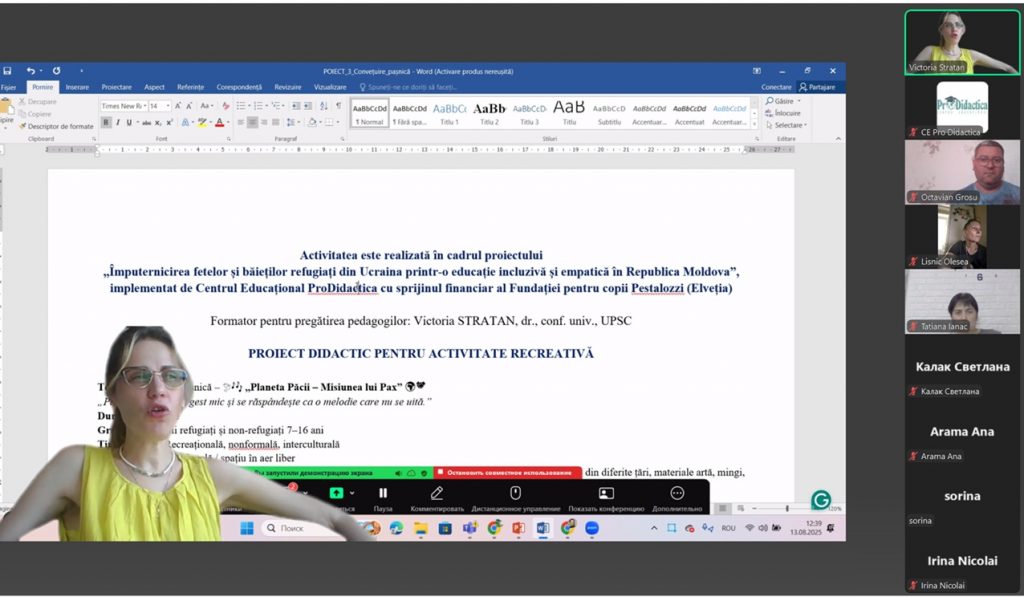Viewport: 1024px width, 597px height.
Task: Pause the screen share (Пауза)
Action: pyautogui.click(x=383, y=498)
